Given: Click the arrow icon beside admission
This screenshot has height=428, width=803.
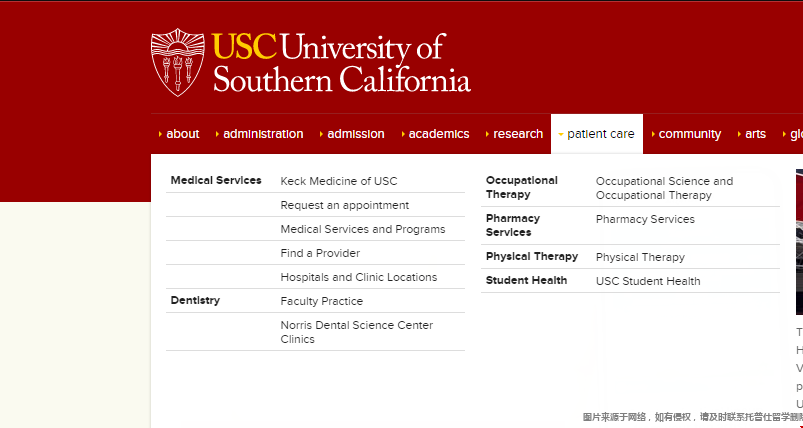Looking at the screenshot, I should tap(321, 134).
